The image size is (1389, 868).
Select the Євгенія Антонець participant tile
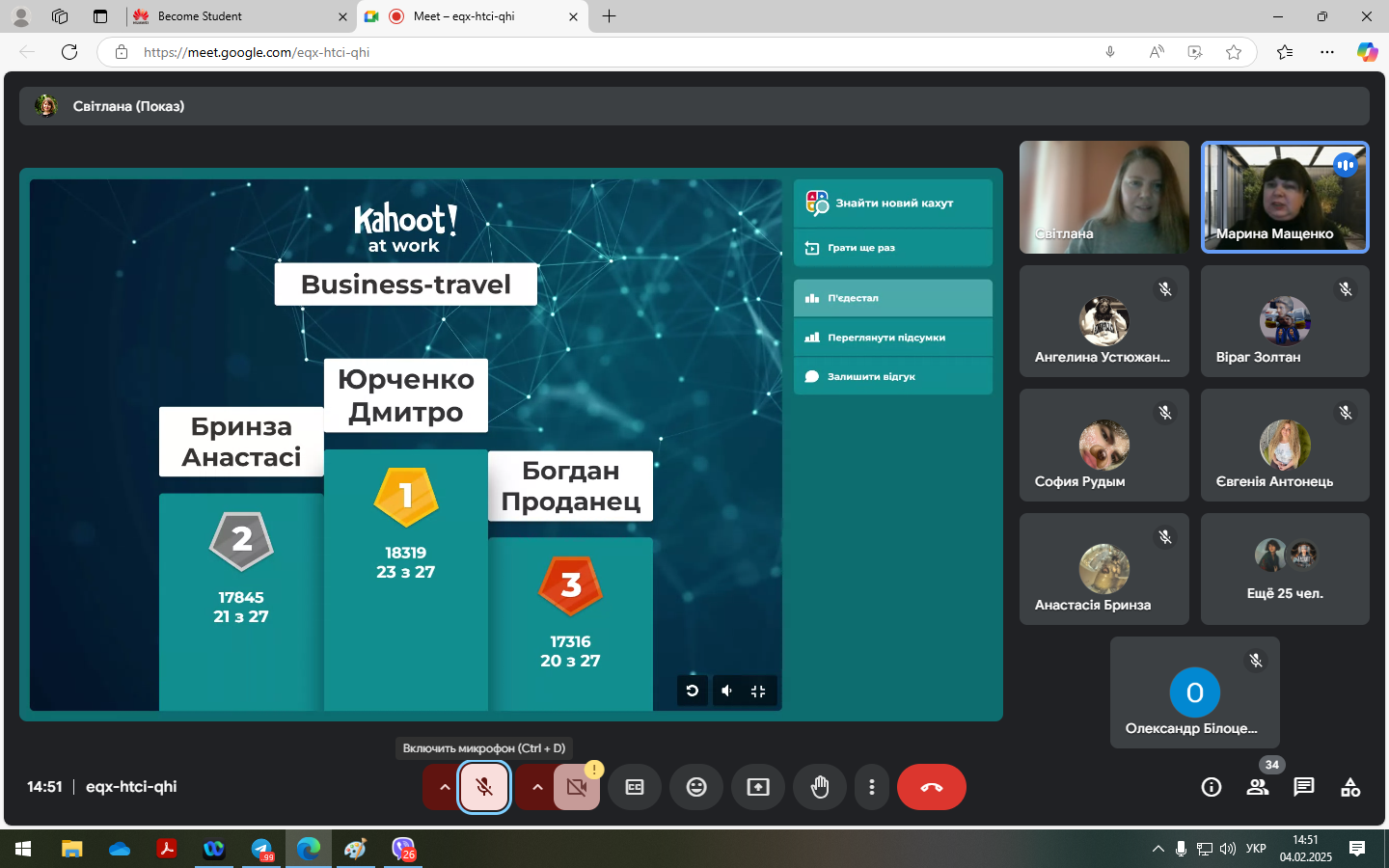pyautogui.click(x=1285, y=445)
